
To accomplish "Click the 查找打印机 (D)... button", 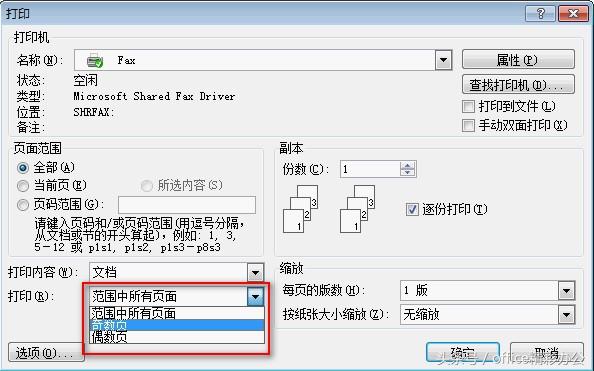I will click(518, 85).
